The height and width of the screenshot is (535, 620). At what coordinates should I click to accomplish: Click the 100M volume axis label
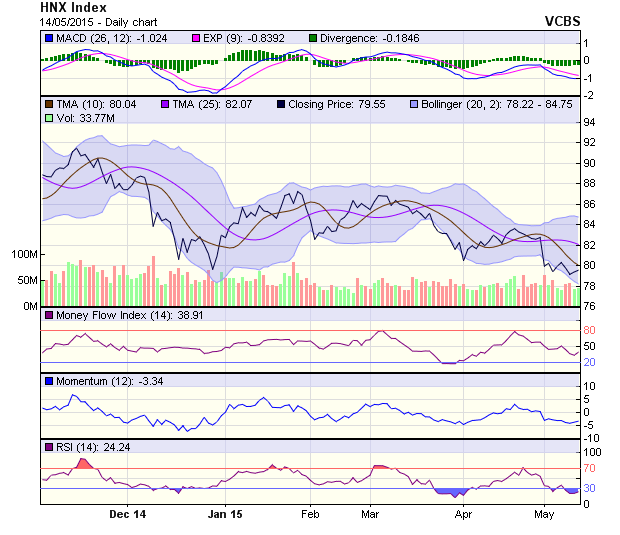[21, 255]
